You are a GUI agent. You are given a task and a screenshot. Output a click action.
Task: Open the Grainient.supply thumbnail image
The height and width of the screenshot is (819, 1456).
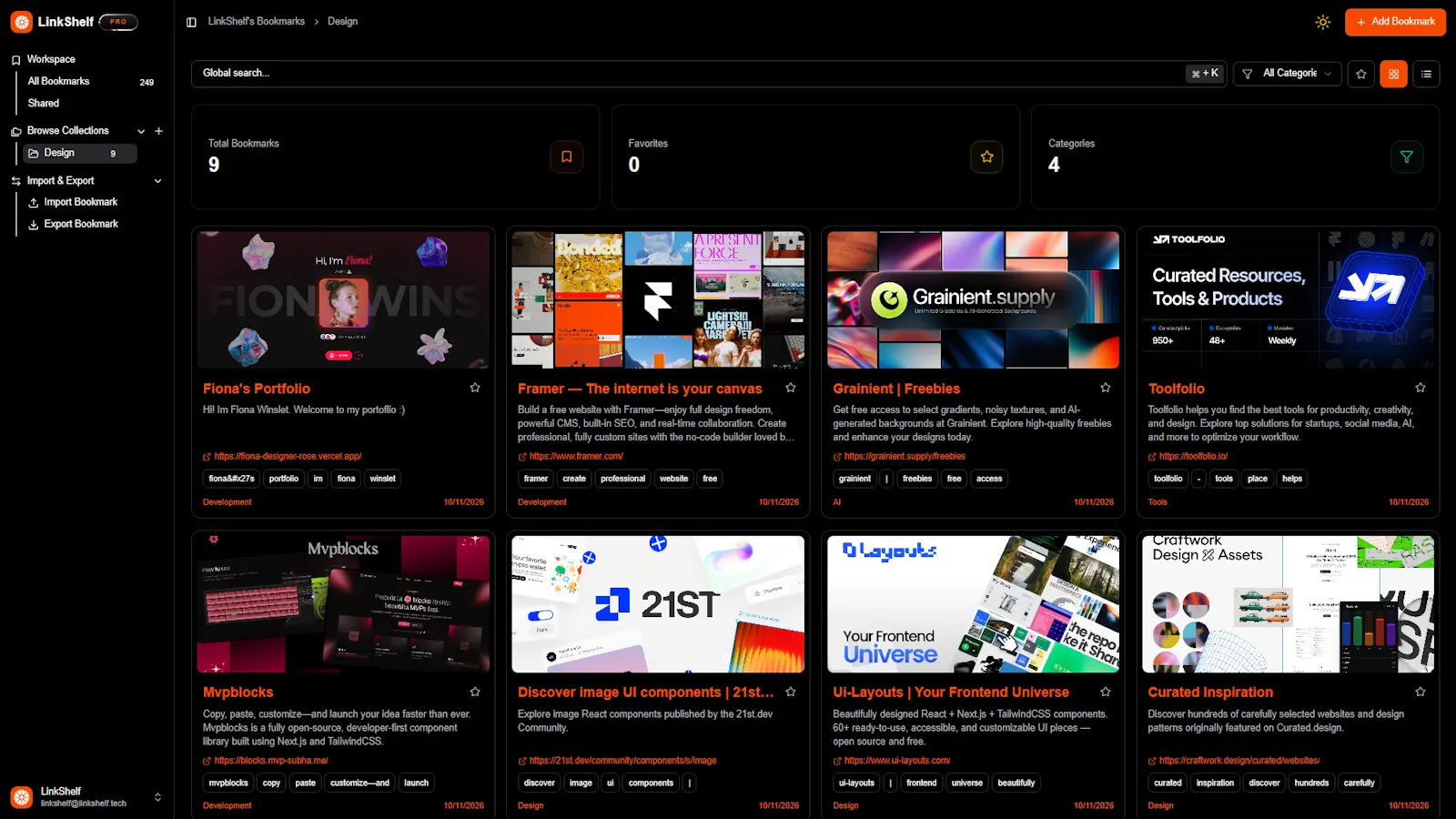pyautogui.click(x=973, y=299)
